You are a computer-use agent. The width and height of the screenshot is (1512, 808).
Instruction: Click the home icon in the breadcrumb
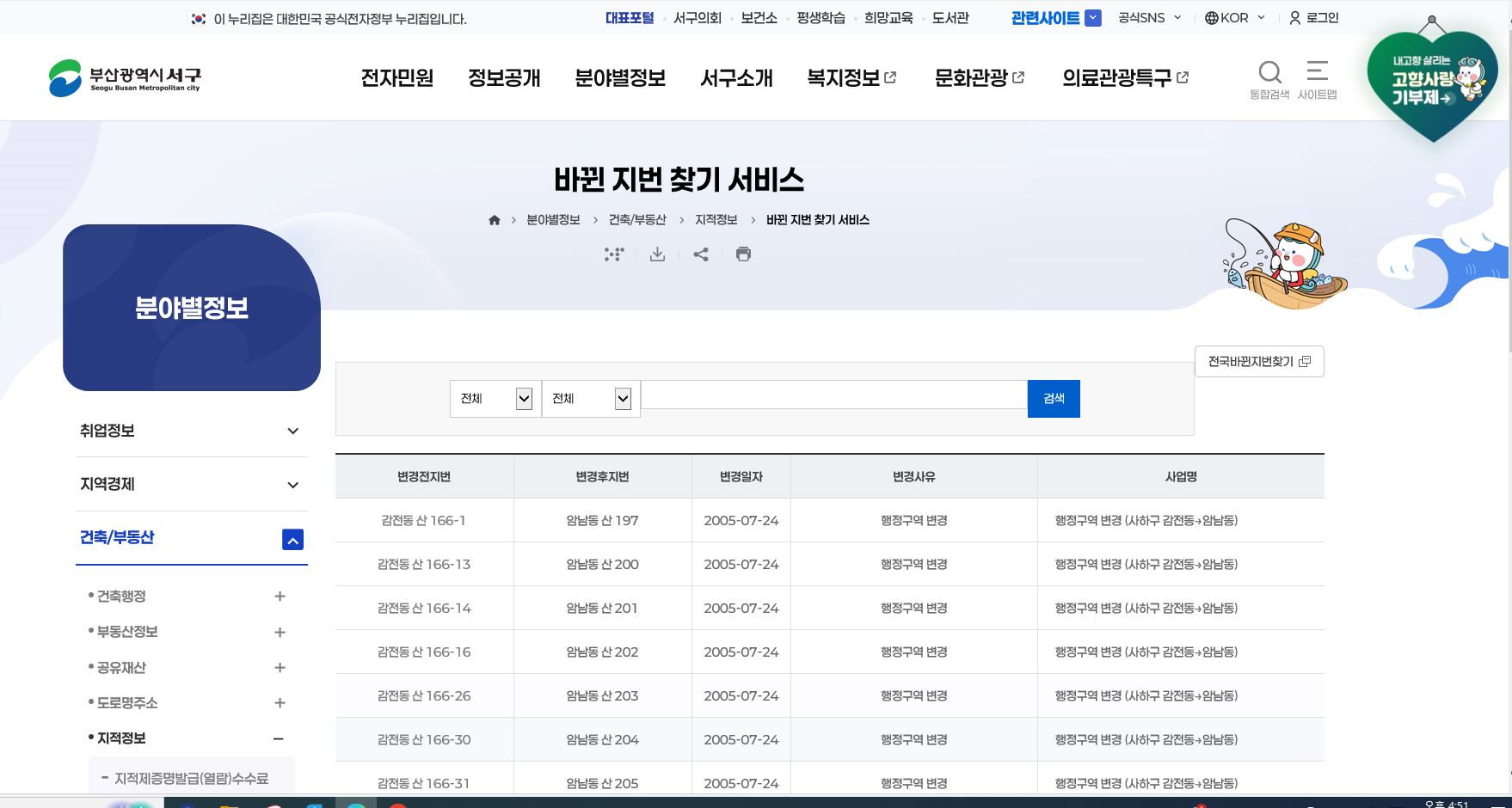click(495, 219)
